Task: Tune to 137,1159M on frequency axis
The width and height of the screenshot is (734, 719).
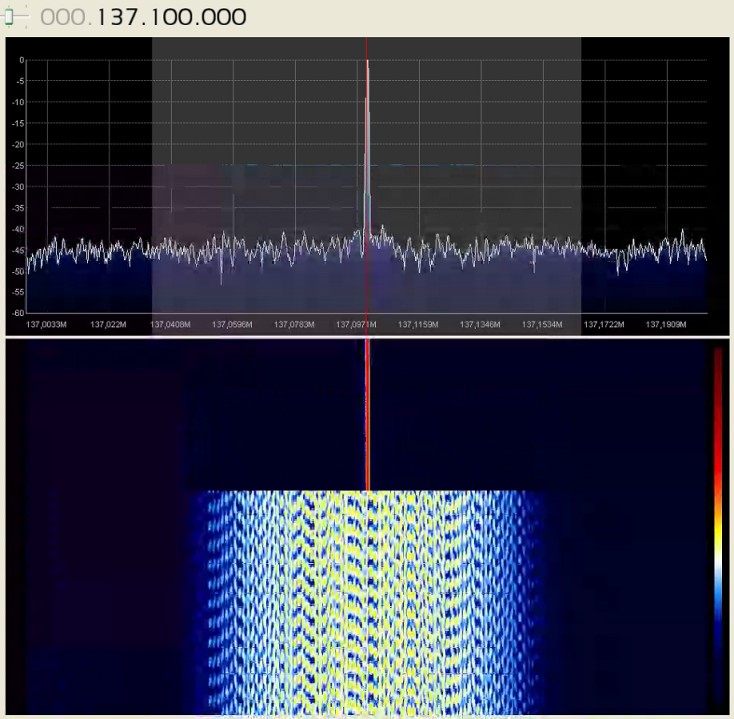Action: coord(419,325)
